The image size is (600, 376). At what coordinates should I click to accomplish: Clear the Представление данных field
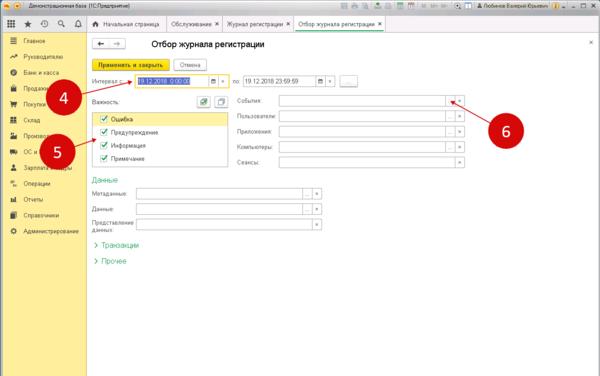point(317,225)
